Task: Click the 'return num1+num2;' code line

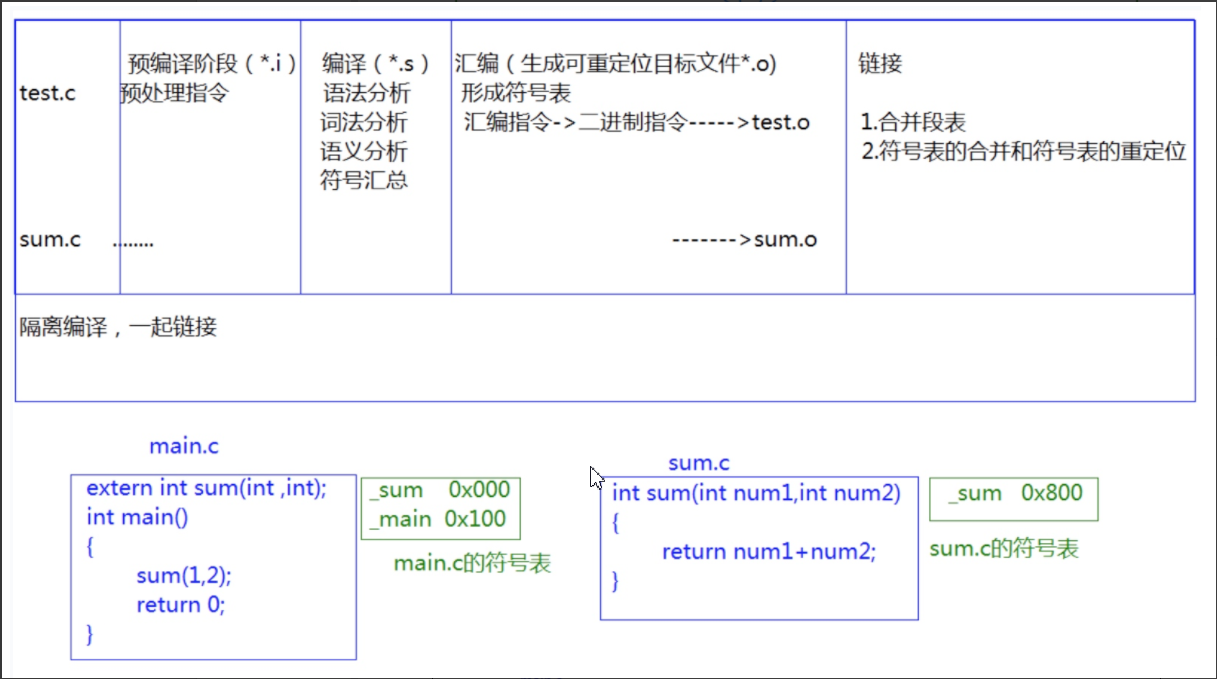Action: coord(769,551)
